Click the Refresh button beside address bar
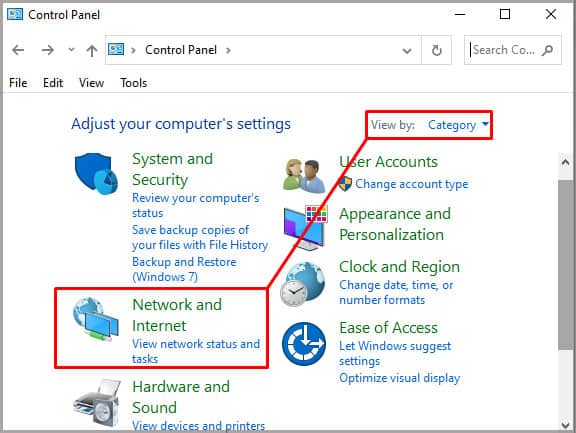The height and width of the screenshot is (433, 576). tap(436, 50)
